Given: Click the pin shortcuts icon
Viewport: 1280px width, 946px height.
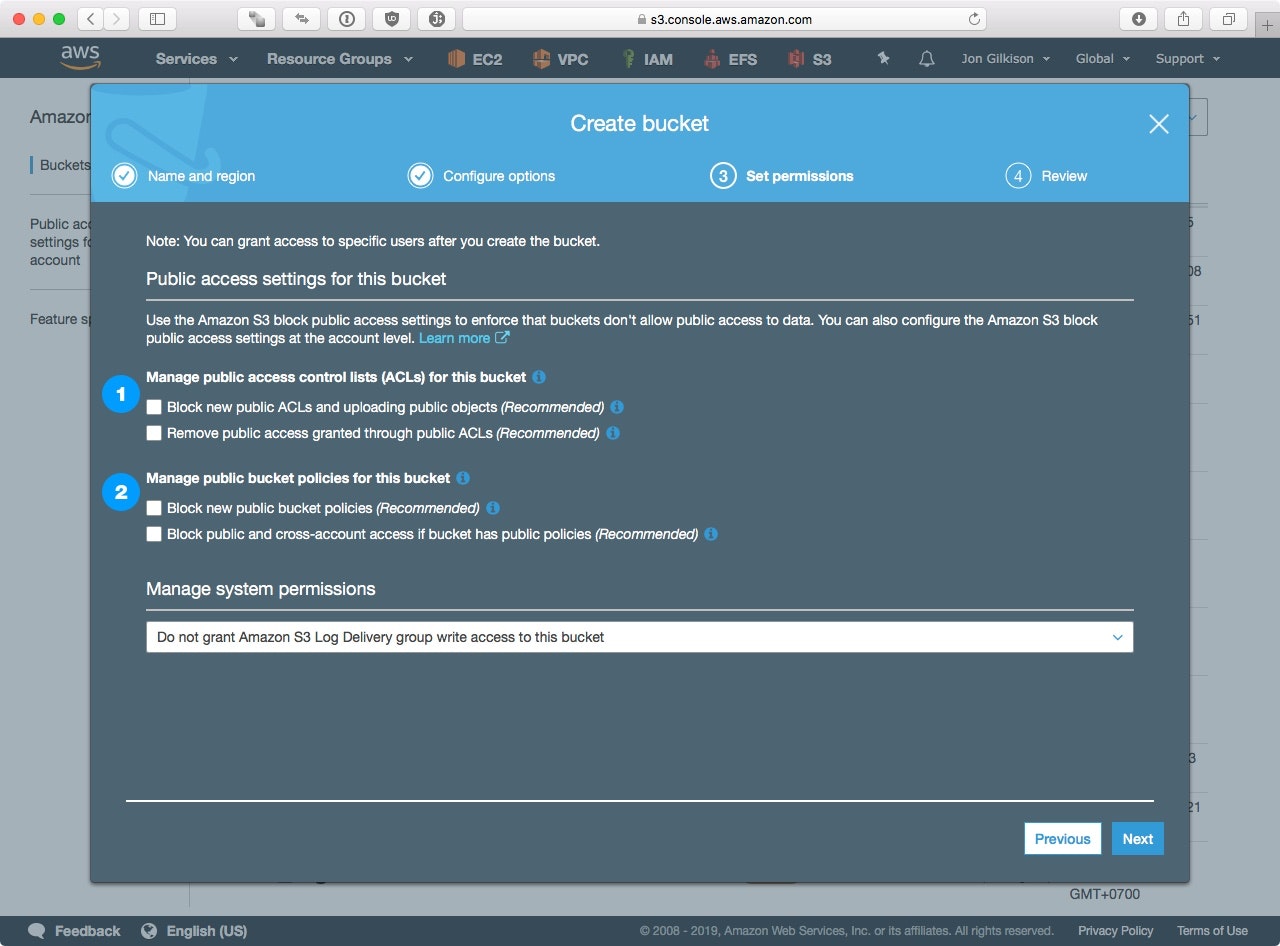Looking at the screenshot, I should (883, 59).
